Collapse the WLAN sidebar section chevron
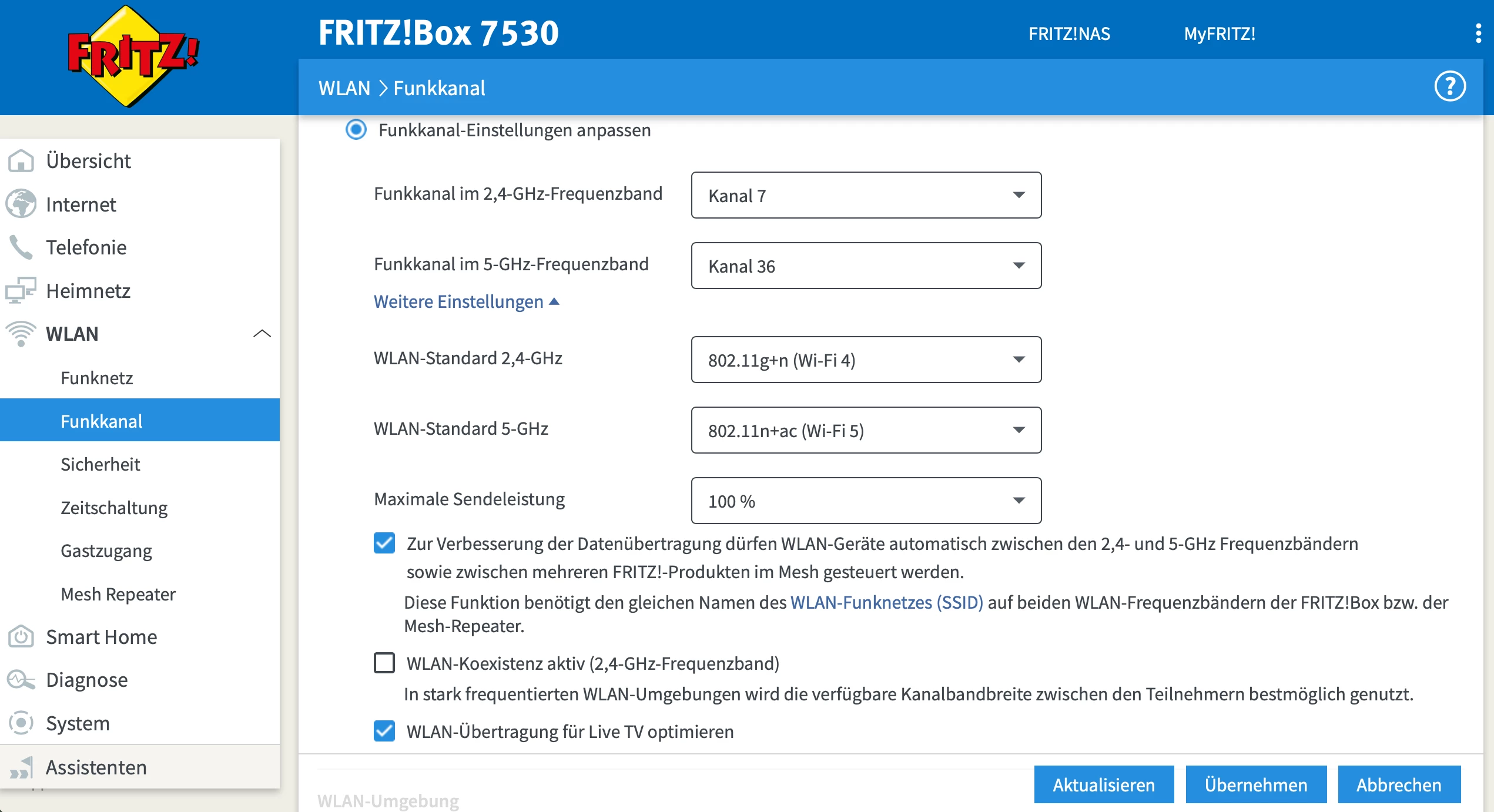1494x812 pixels. coord(262,334)
